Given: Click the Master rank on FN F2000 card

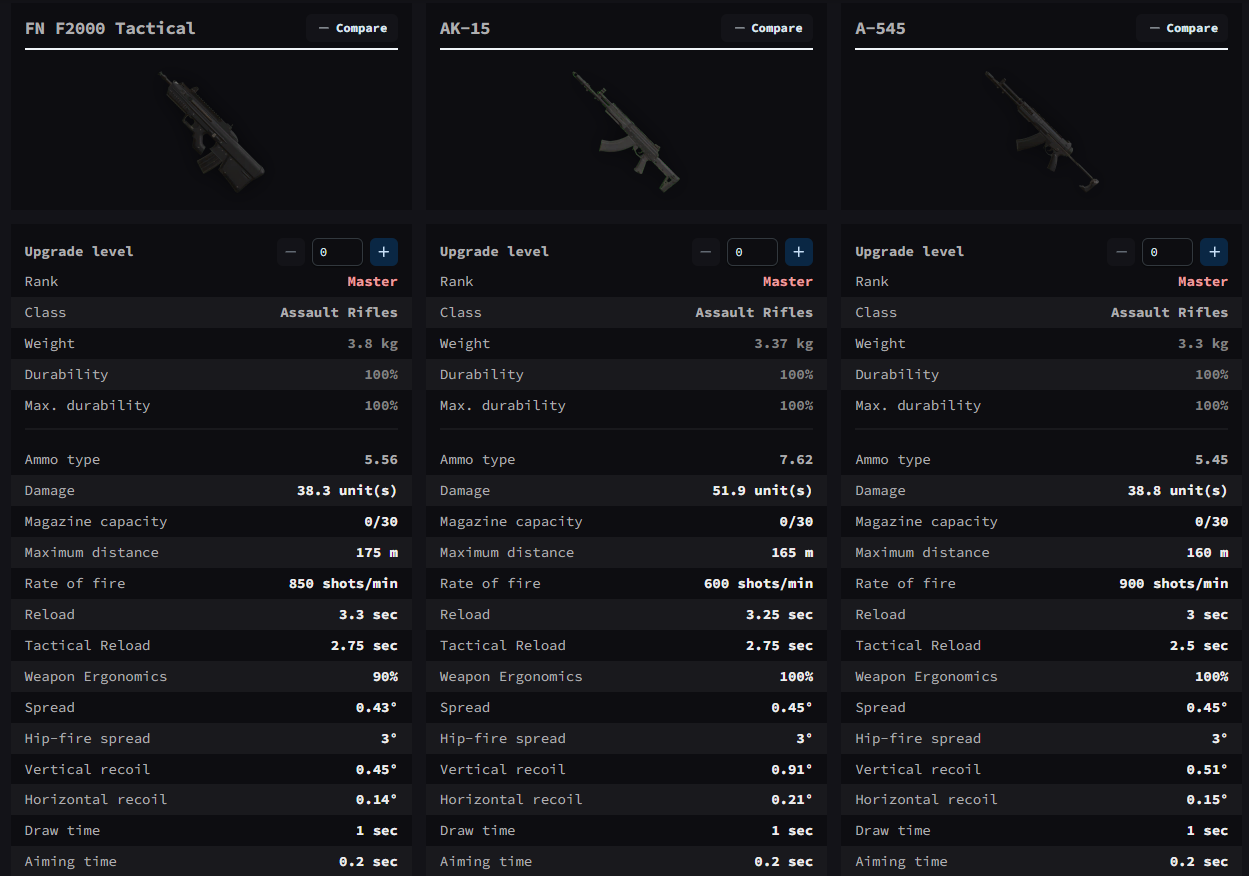Looking at the screenshot, I should click(x=372, y=282).
